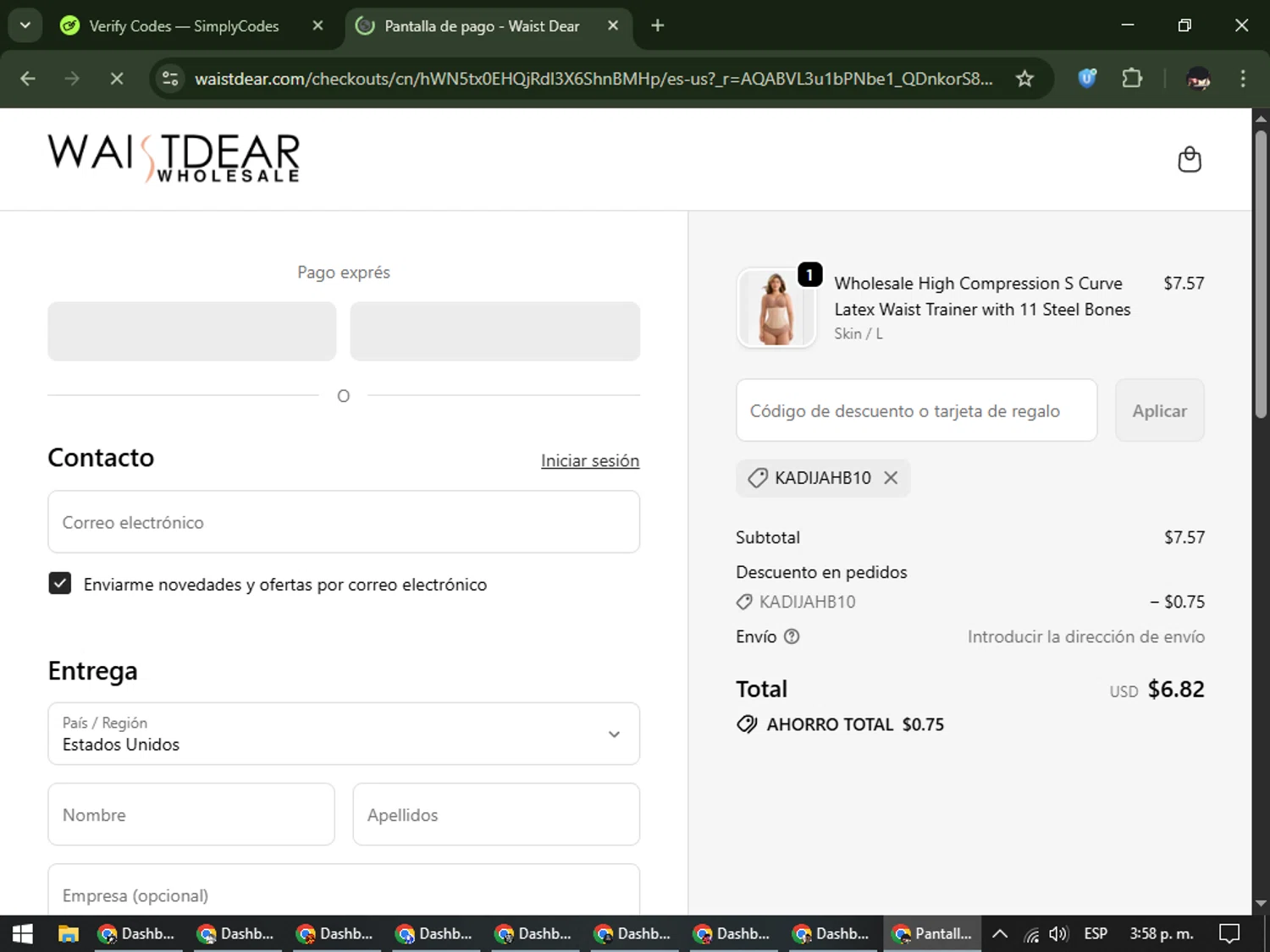Switch to the Pantall... taskbar Chrome window
The height and width of the screenshot is (952, 1270).
coord(932,933)
